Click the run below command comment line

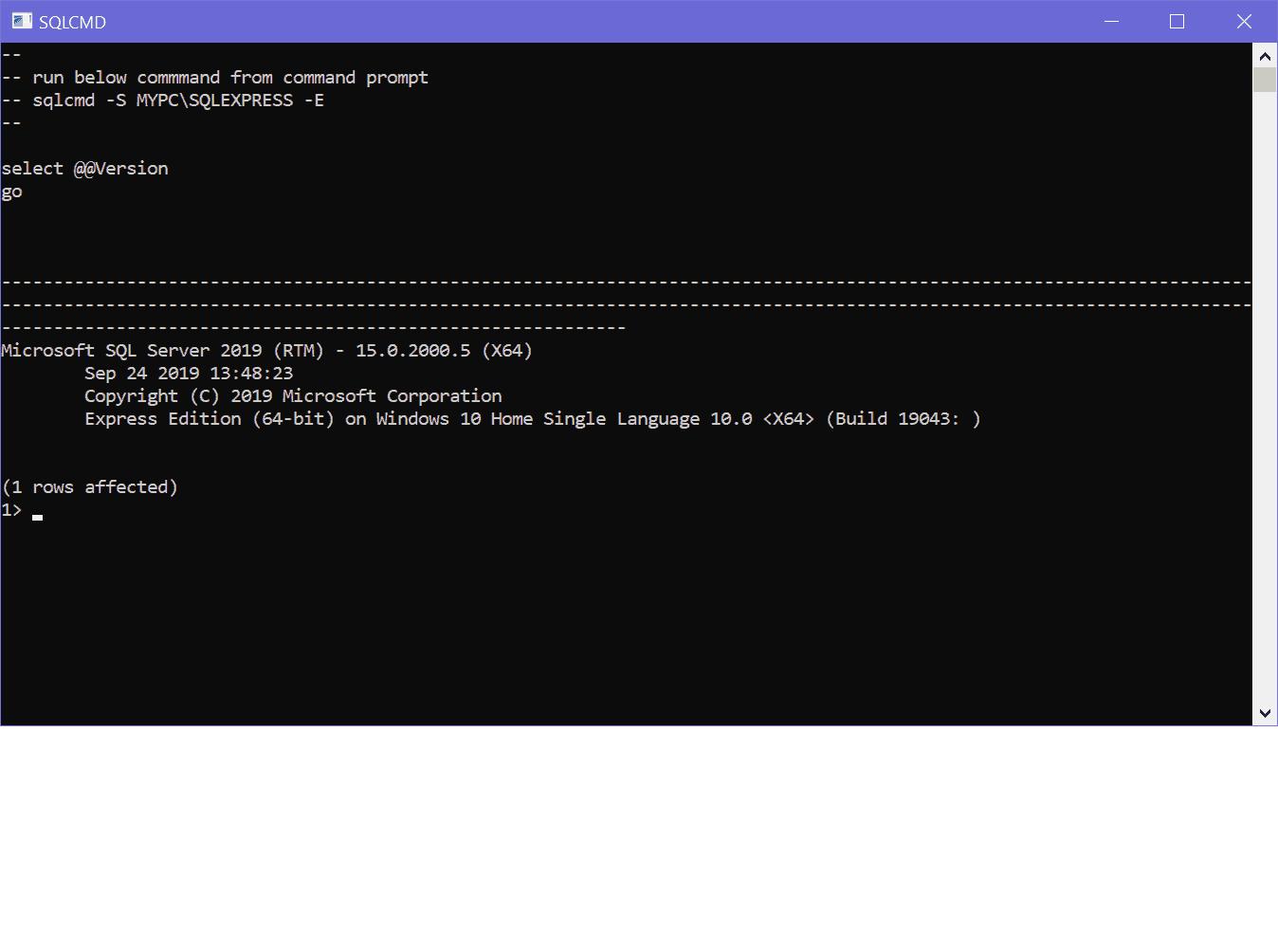215,77
